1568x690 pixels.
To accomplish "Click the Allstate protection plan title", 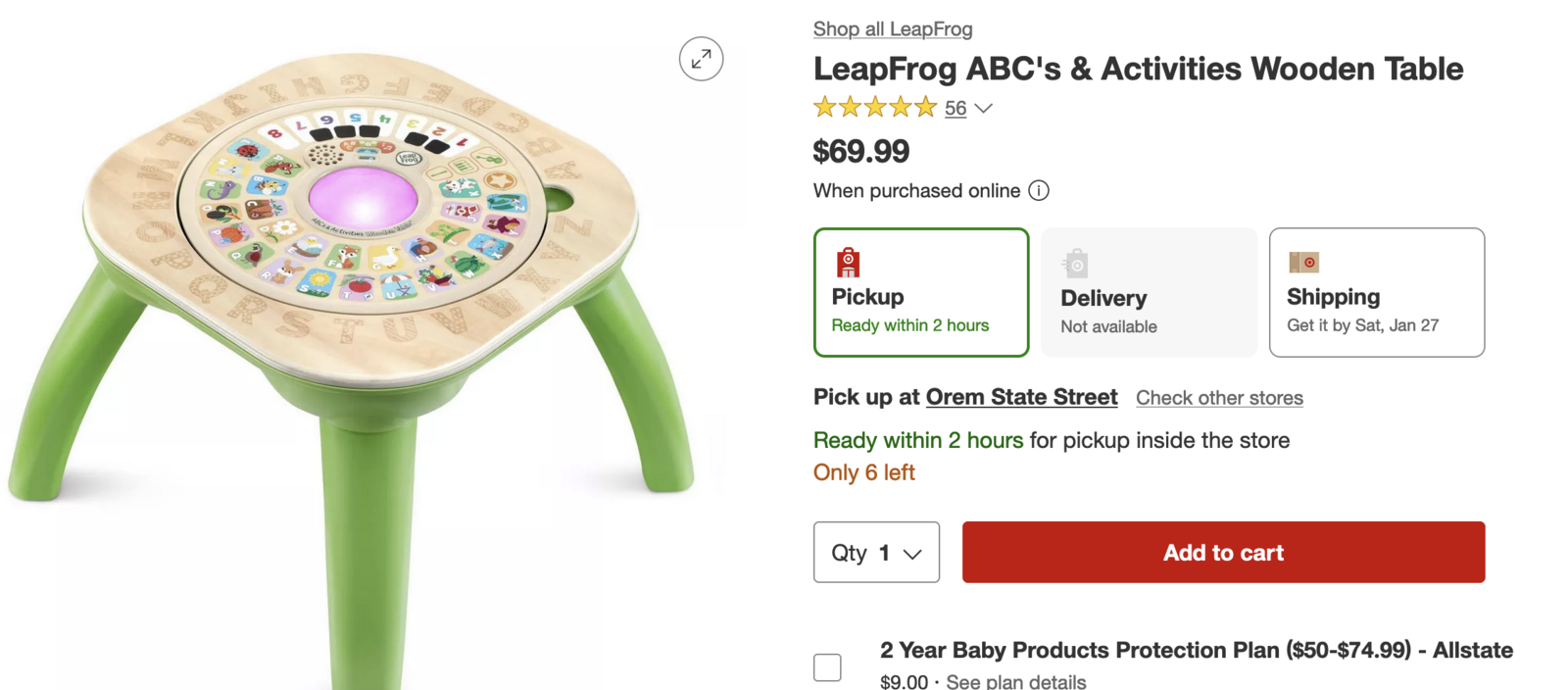I will [x=1196, y=650].
